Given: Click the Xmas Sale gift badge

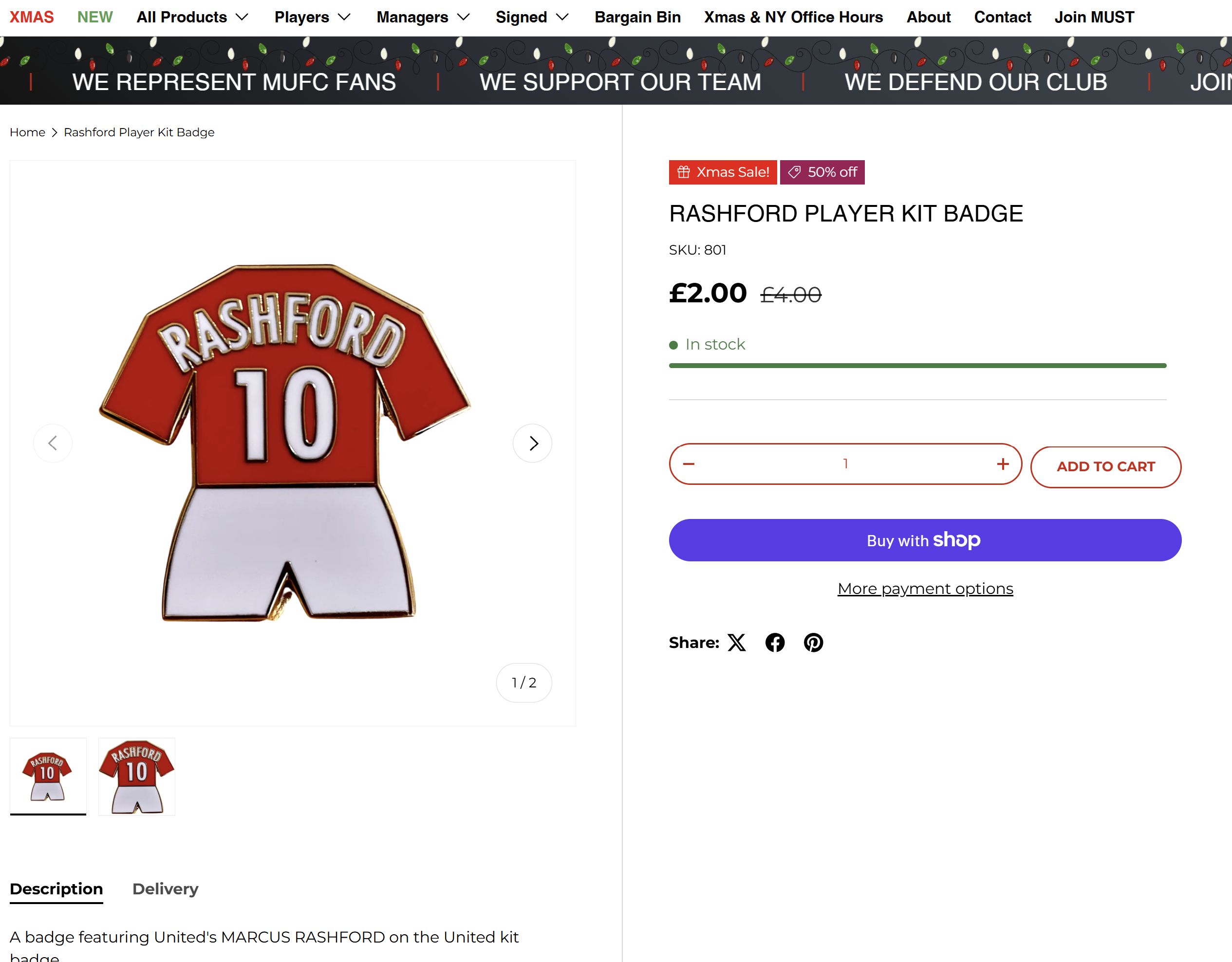Looking at the screenshot, I should [723, 172].
